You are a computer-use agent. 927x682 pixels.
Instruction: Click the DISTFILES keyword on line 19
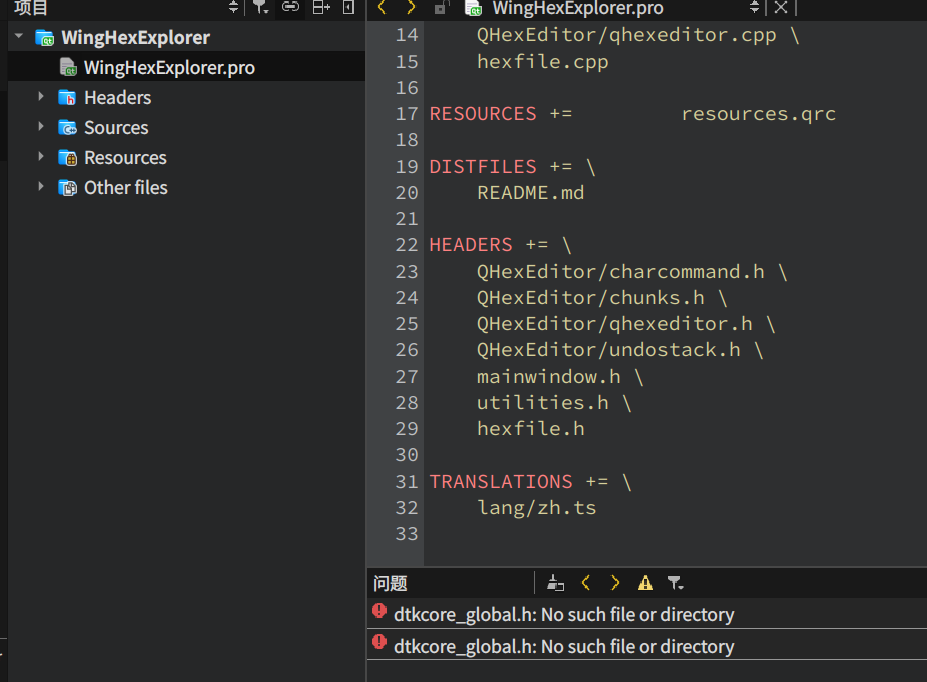(x=483, y=167)
